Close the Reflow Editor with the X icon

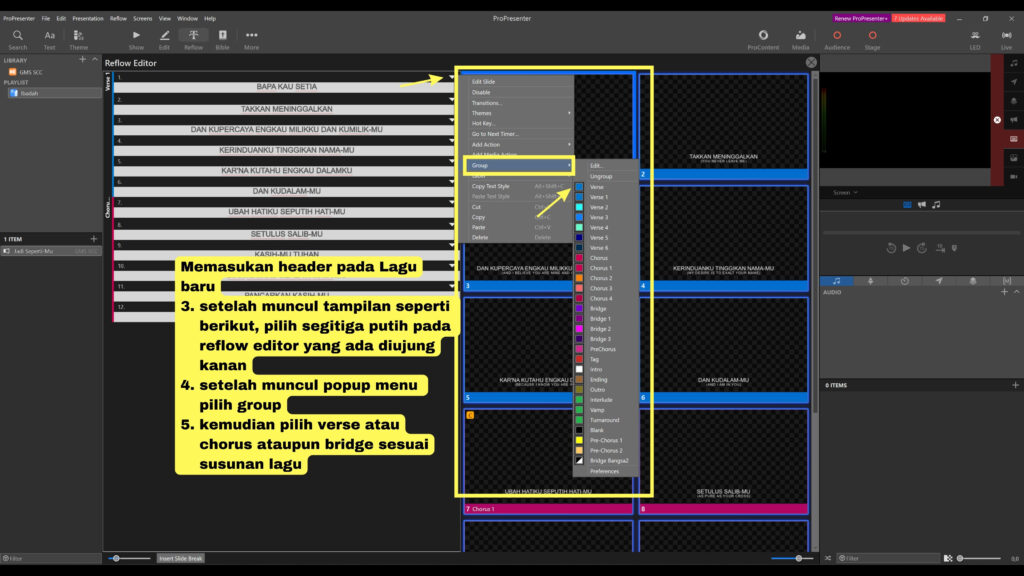tap(811, 63)
